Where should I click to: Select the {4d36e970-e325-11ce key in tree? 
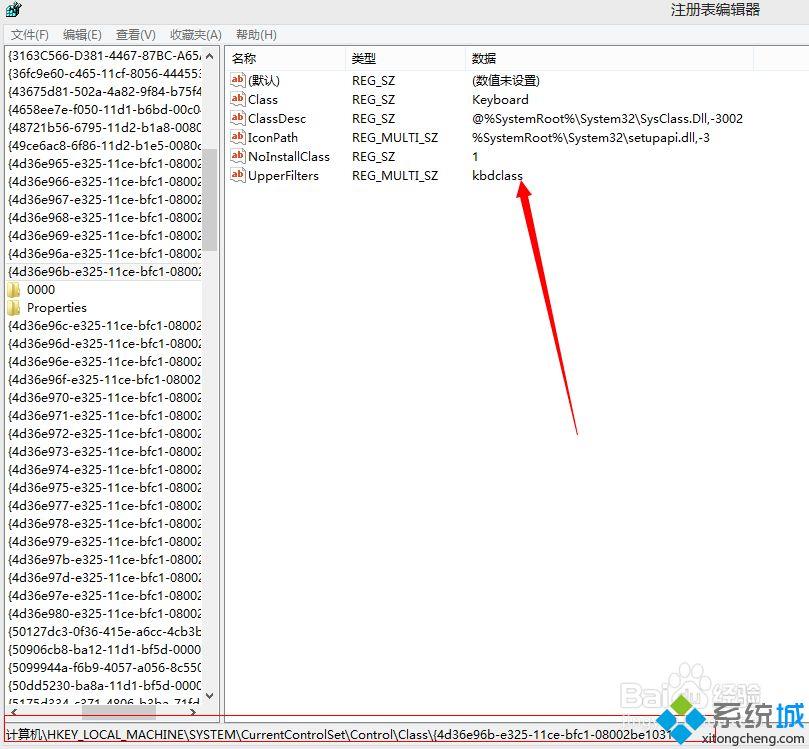click(x=104, y=398)
